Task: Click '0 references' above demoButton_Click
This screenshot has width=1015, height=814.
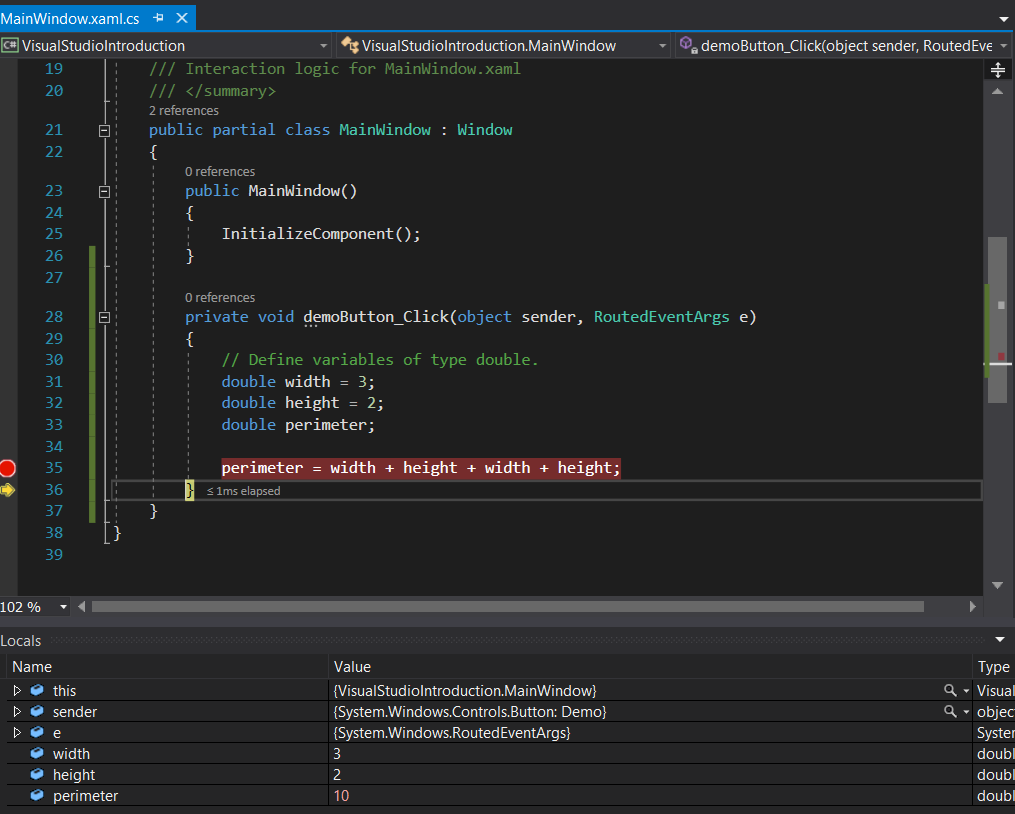Action: point(219,298)
